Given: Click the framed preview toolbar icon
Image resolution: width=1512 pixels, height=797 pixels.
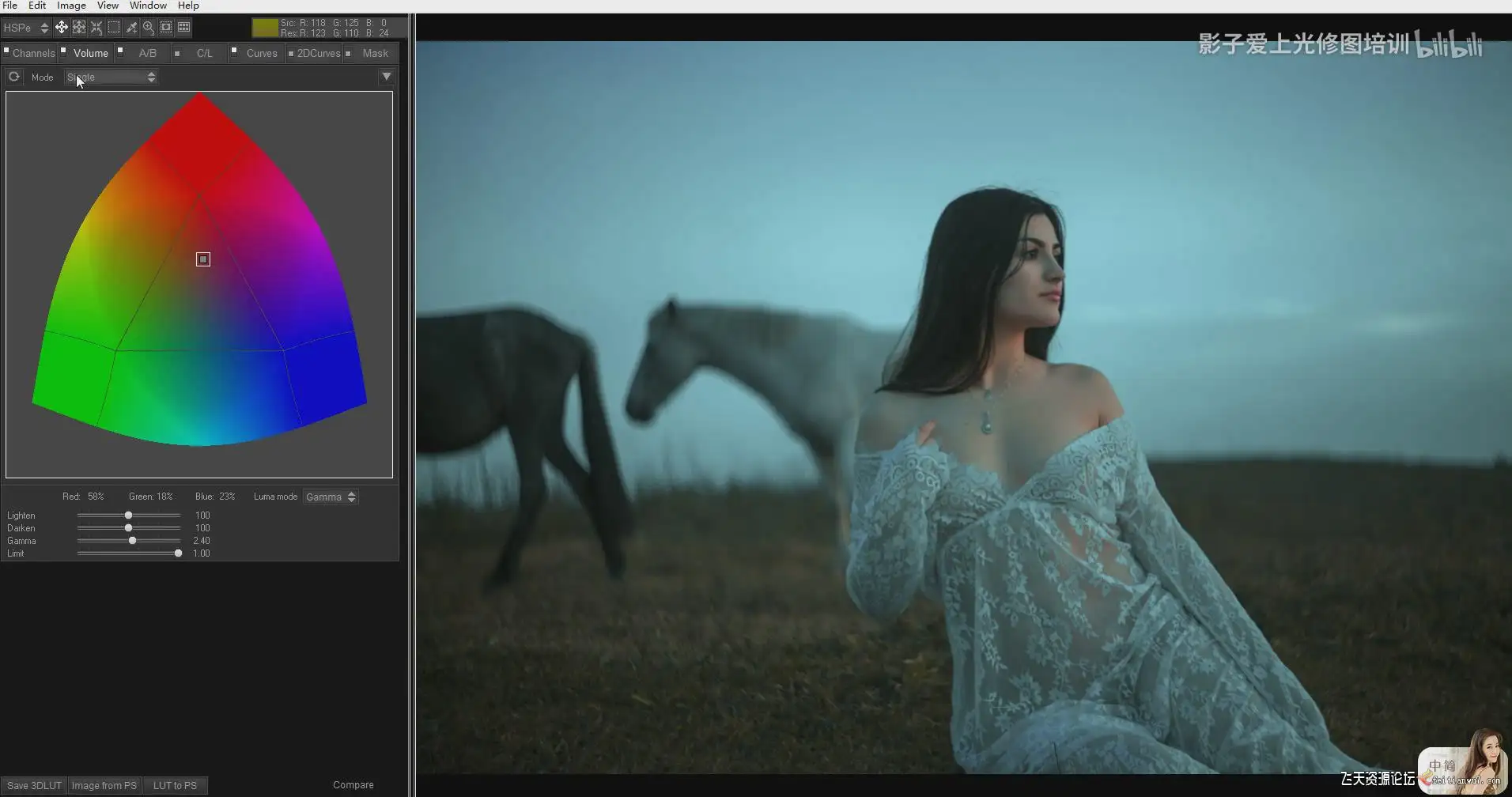Looking at the screenshot, I should click(166, 27).
